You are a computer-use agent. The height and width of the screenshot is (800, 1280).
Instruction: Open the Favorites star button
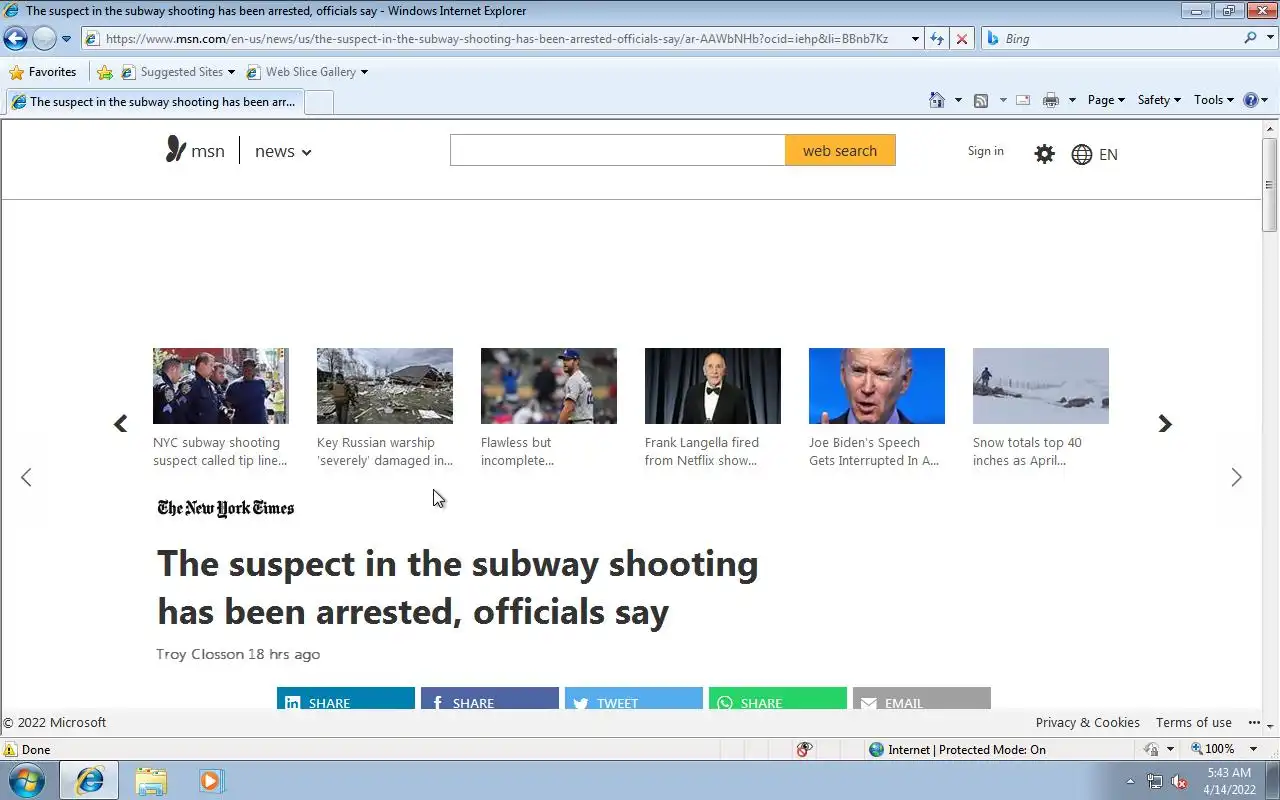43,72
